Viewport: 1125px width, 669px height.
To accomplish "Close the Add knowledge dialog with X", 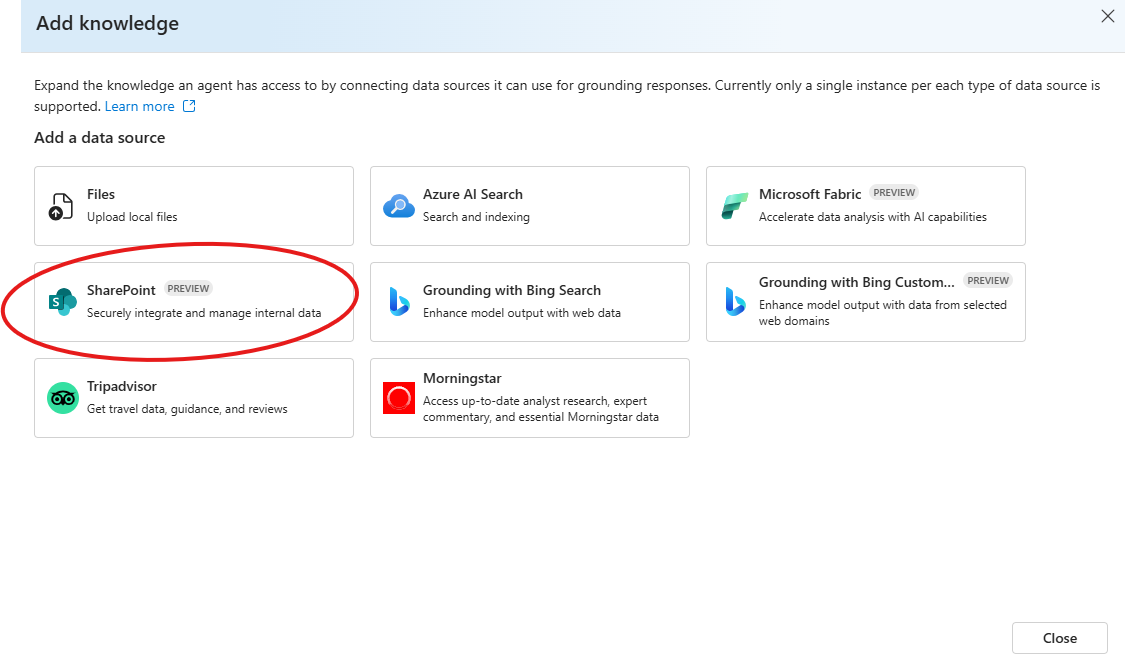I will tap(1108, 17).
